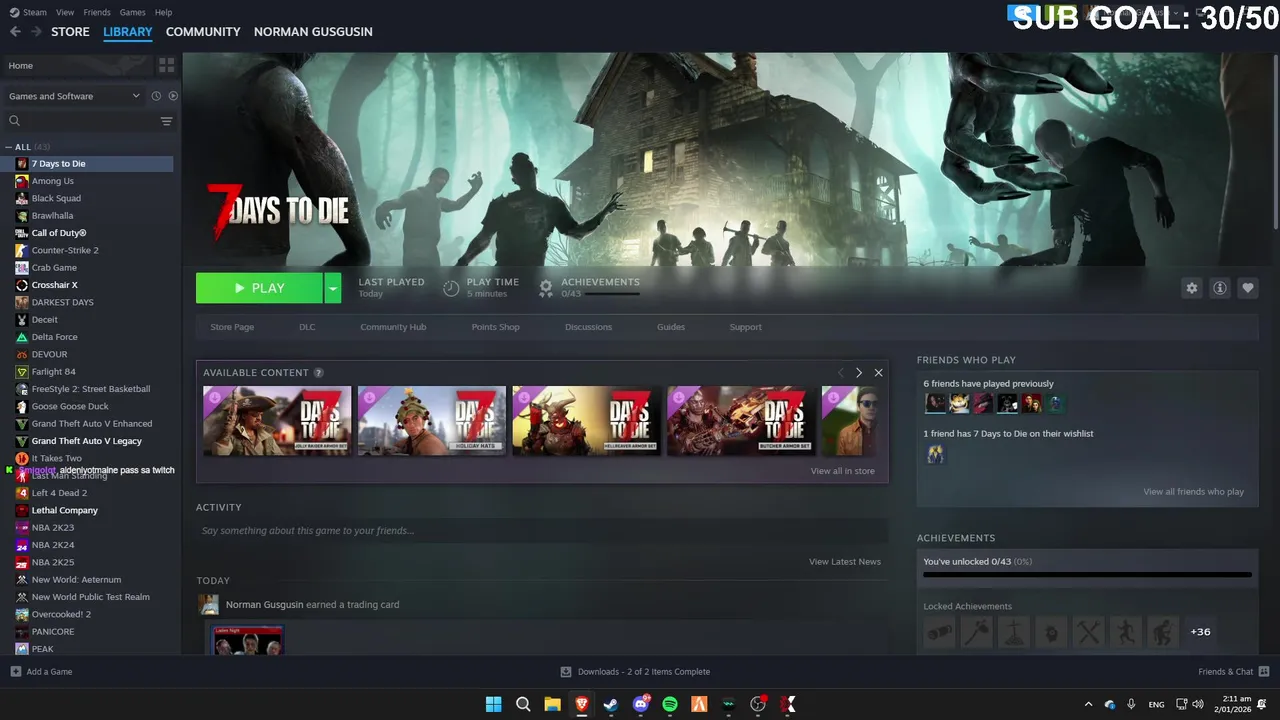The width and height of the screenshot is (1280, 720).
Task: Open the Help menu
Action: click(x=163, y=12)
